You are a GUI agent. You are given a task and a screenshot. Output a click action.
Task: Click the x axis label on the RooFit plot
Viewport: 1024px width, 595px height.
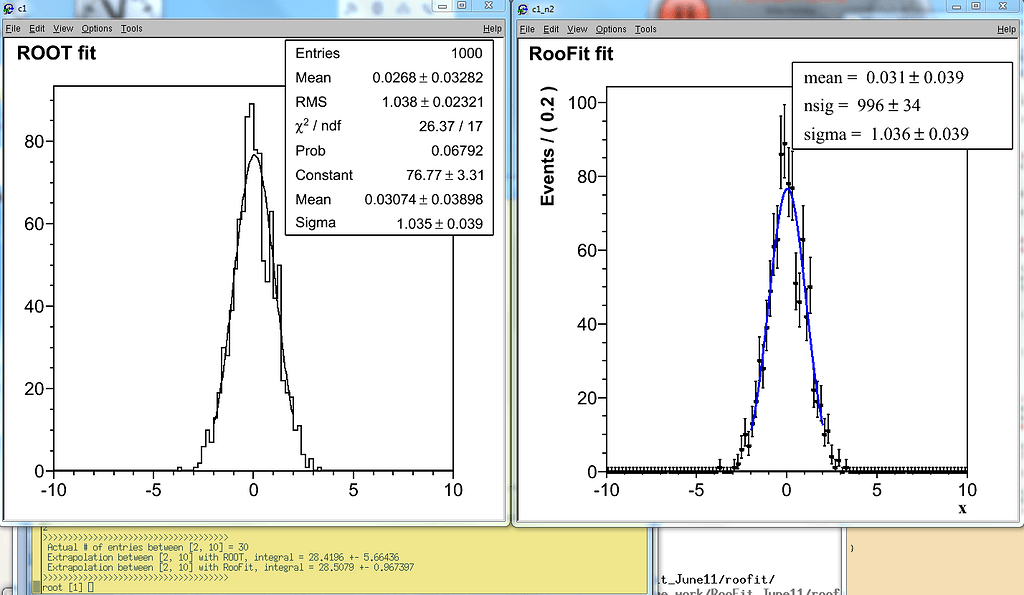tap(960, 508)
